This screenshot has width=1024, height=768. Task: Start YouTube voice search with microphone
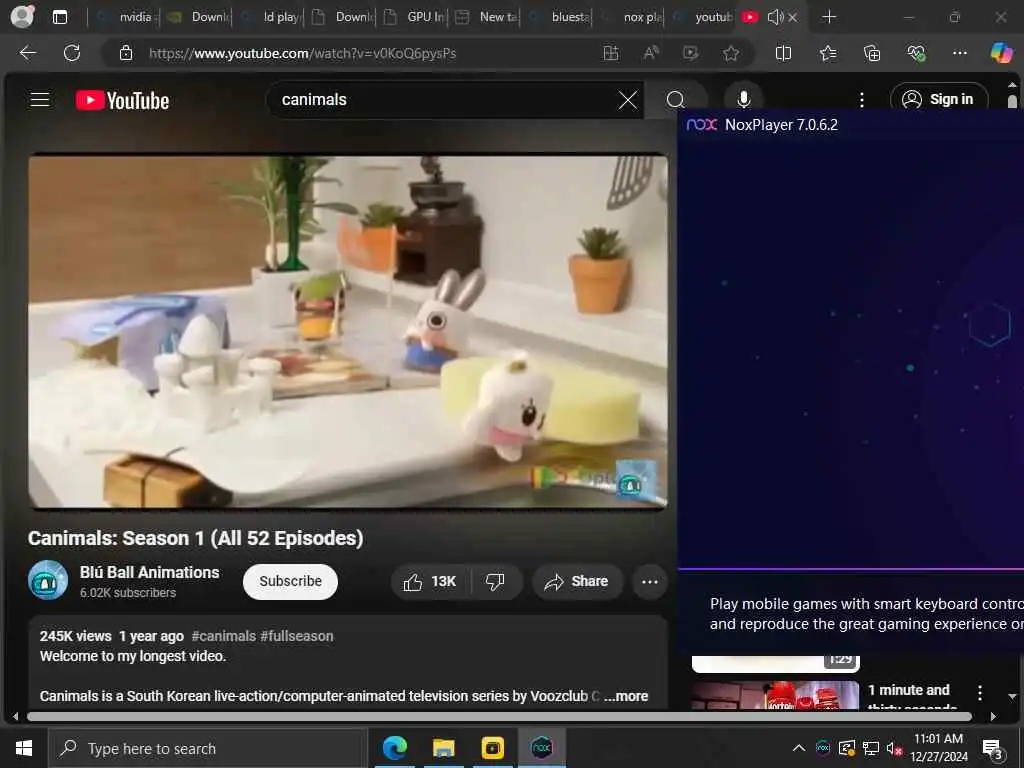[x=743, y=99]
